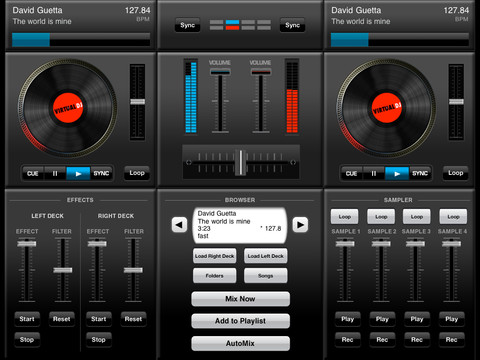Screen dimensions: 480x360
Task: Record Sample 3 with Rec
Action: tap(417, 340)
